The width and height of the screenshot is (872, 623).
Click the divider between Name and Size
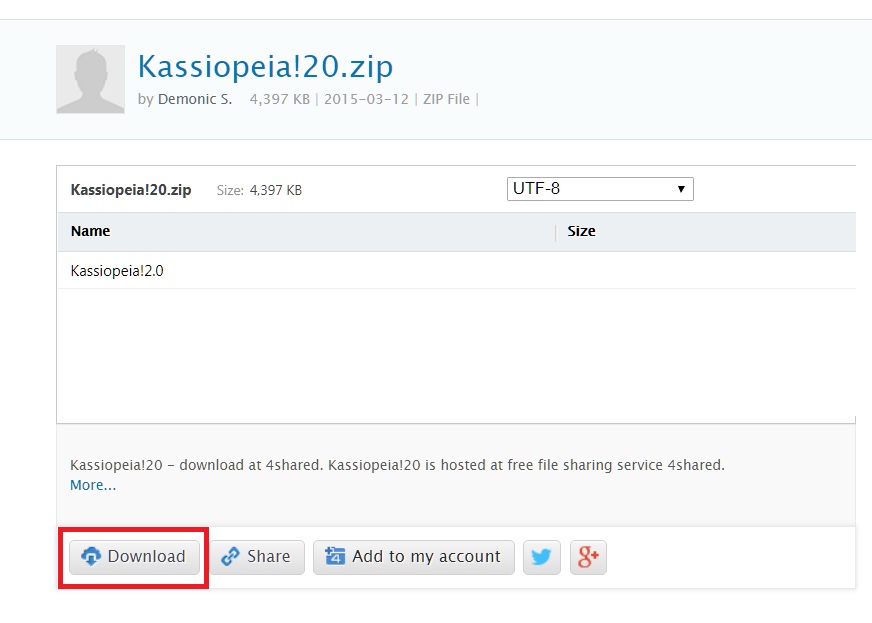point(556,232)
